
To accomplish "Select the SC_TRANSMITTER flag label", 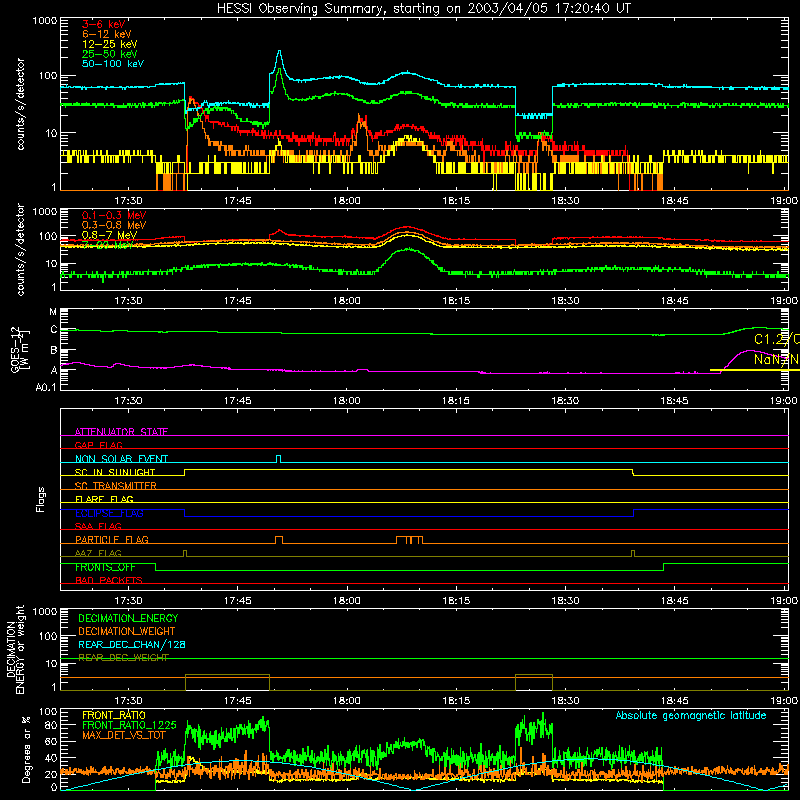I will pos(116,486).
